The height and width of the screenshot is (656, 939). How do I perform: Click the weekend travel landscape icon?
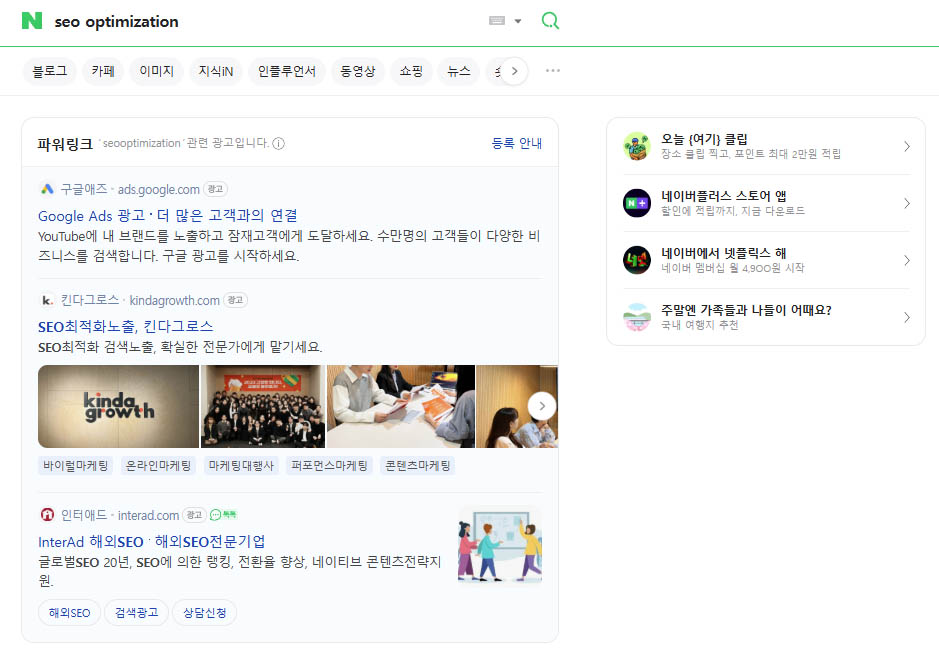tap(637, 317)
